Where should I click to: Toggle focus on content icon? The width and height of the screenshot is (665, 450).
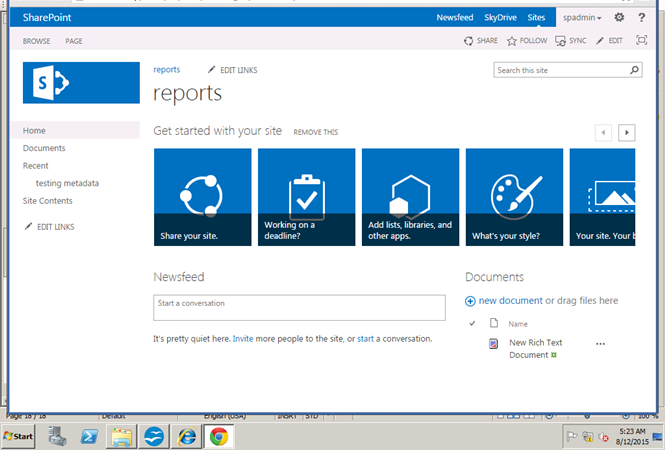(641, 41)
